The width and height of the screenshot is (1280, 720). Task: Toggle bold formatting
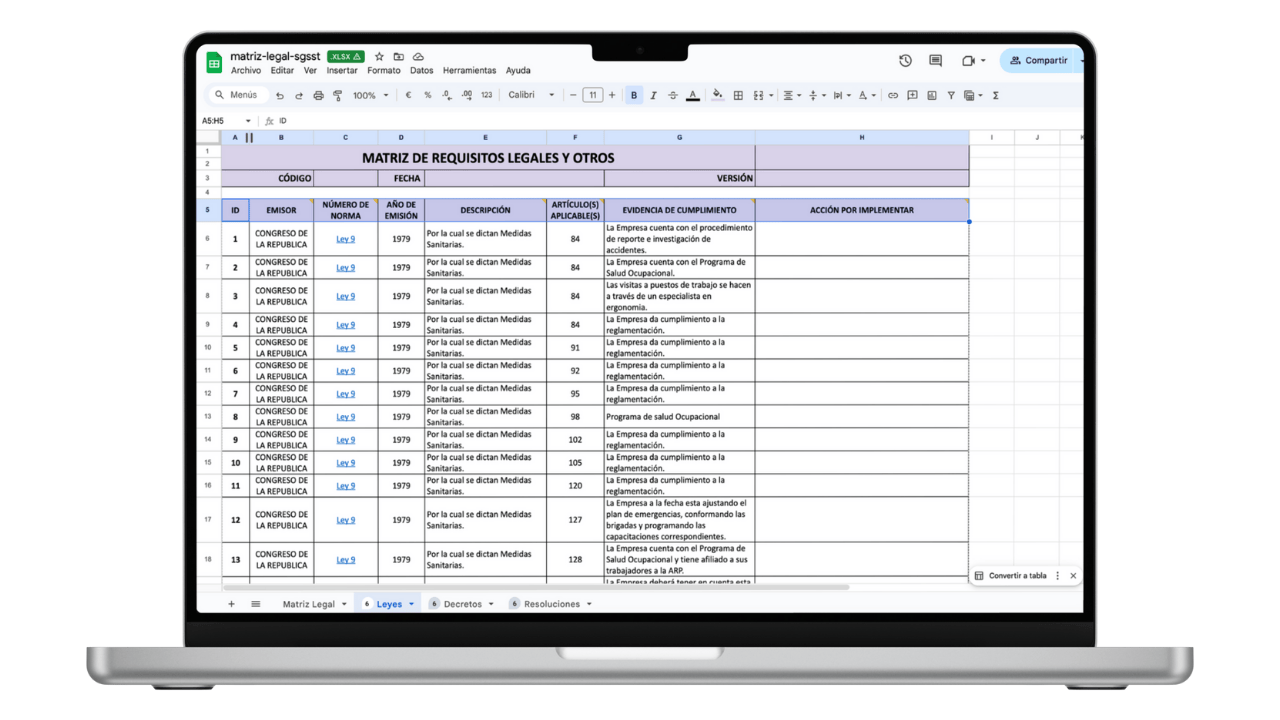(x=633, y=95)
